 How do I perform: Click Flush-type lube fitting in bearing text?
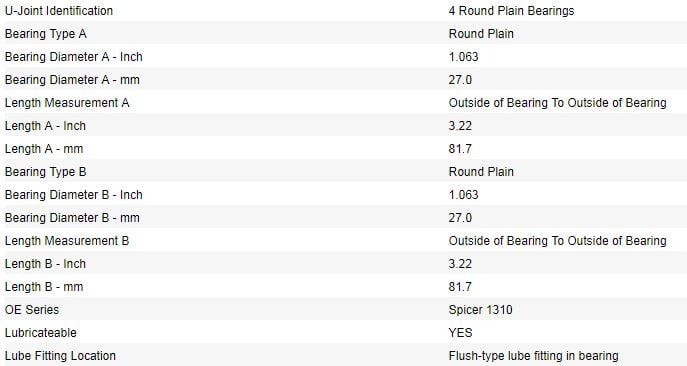click(x=533, y=355)
